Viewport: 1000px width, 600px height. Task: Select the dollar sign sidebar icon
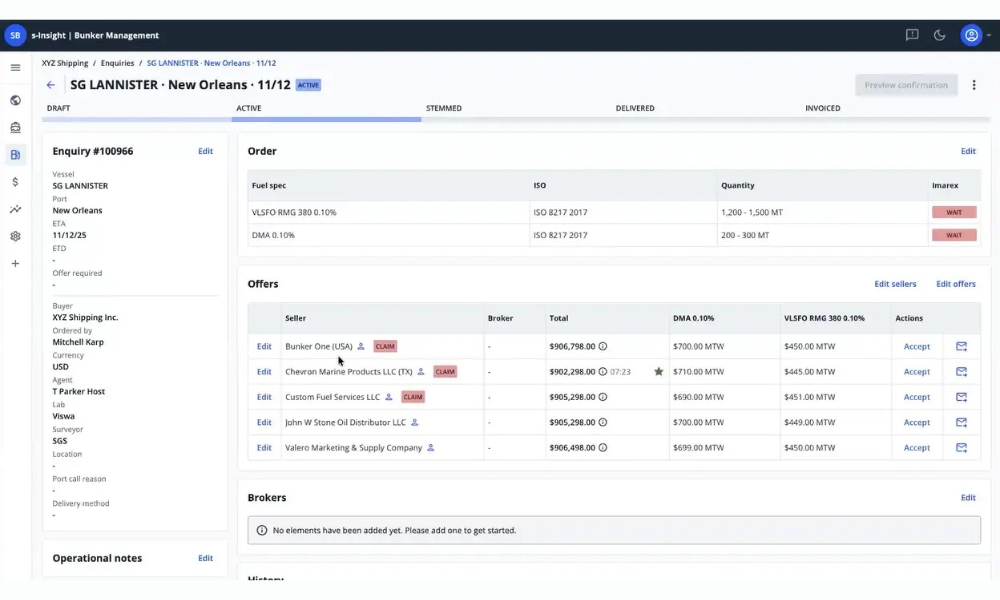tap(15, 182)
